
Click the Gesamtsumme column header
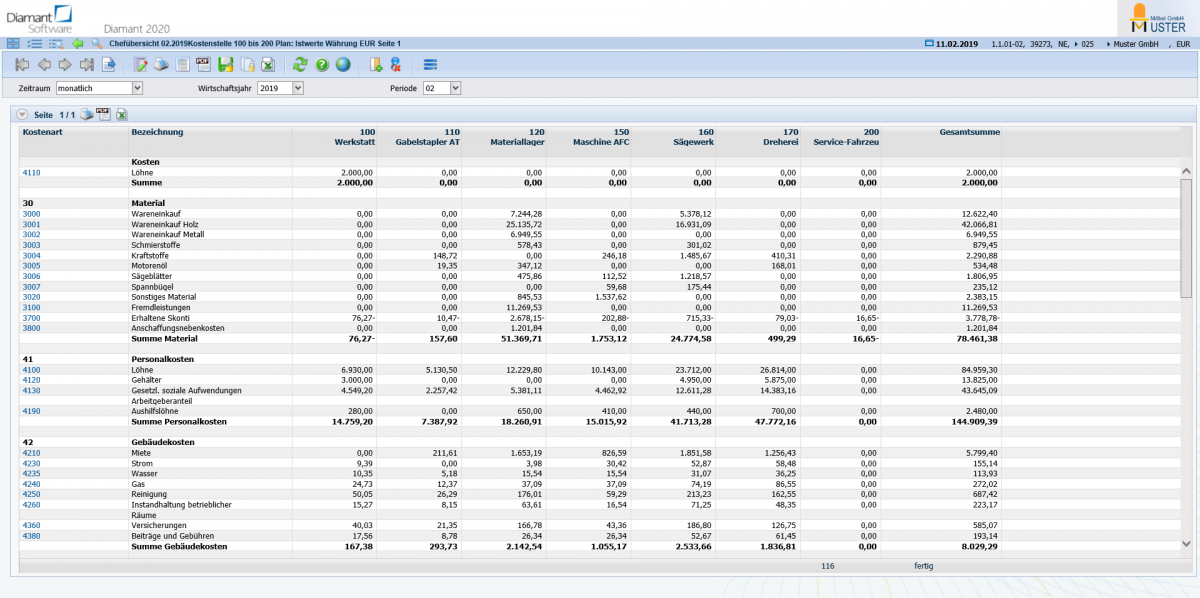tap(968, 132)
